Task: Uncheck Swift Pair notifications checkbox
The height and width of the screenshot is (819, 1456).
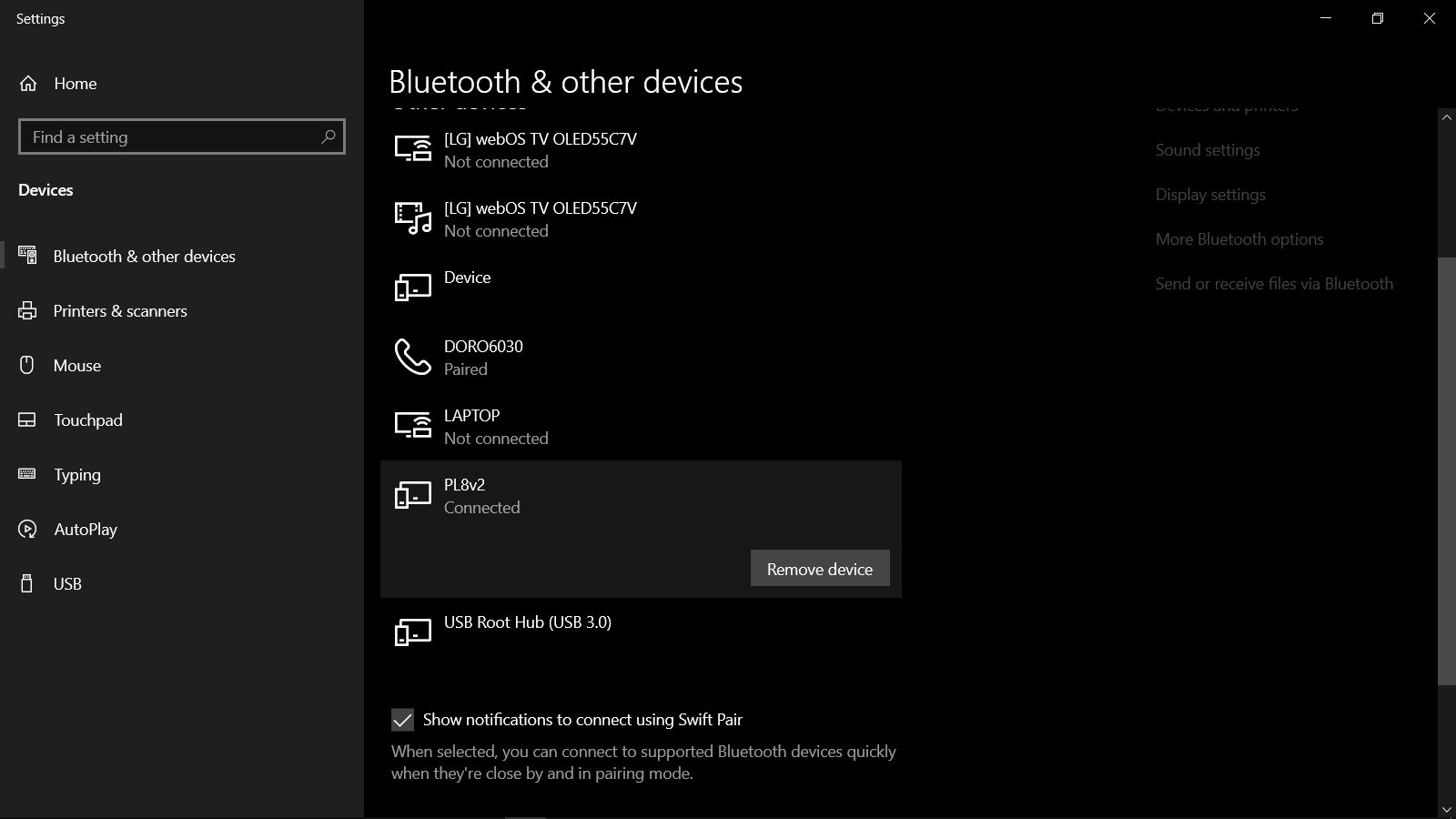Action: pyautogui.click(x=402, y=720)
